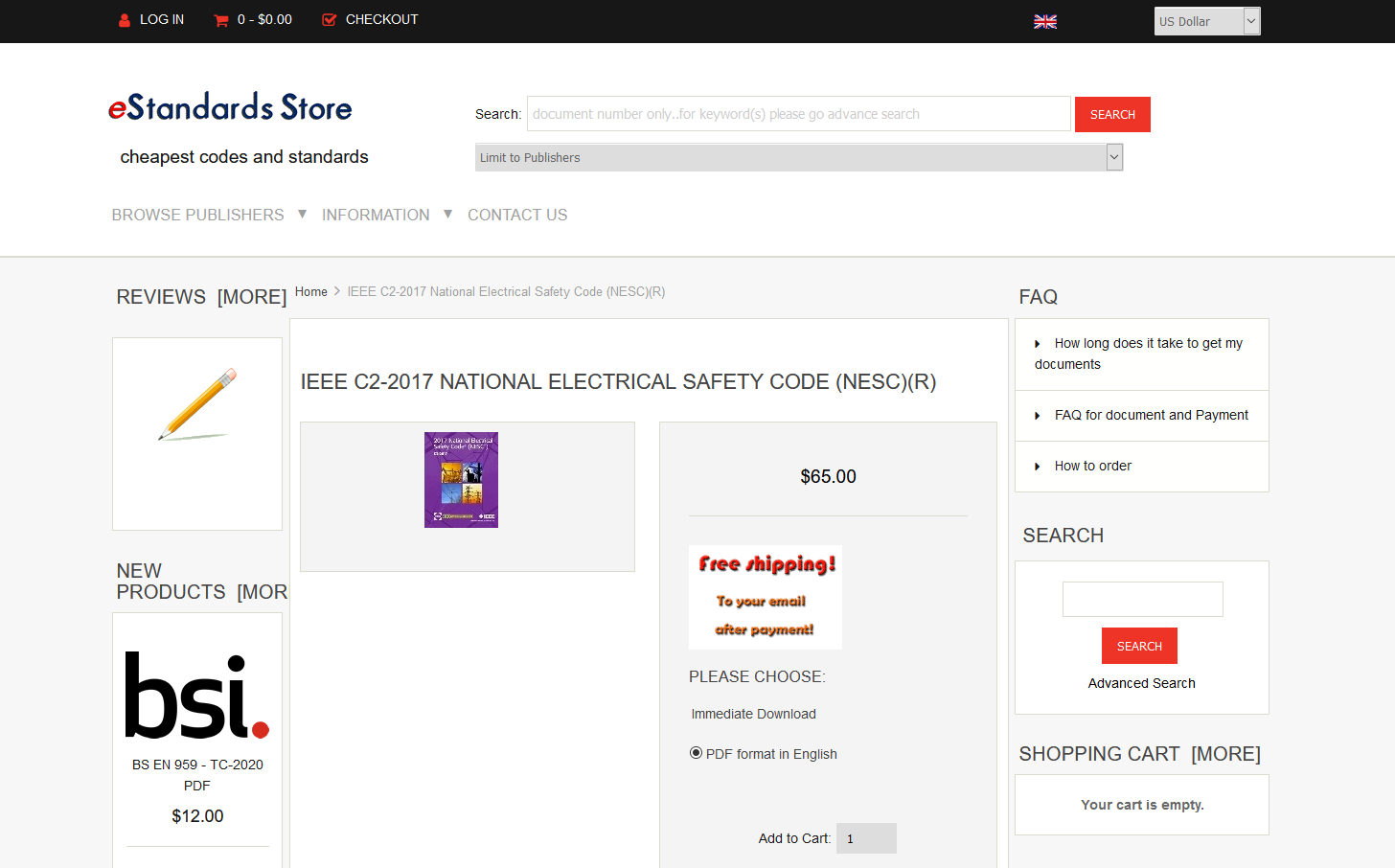
Task: Click the LOG IN link
Action: [162, 19]
